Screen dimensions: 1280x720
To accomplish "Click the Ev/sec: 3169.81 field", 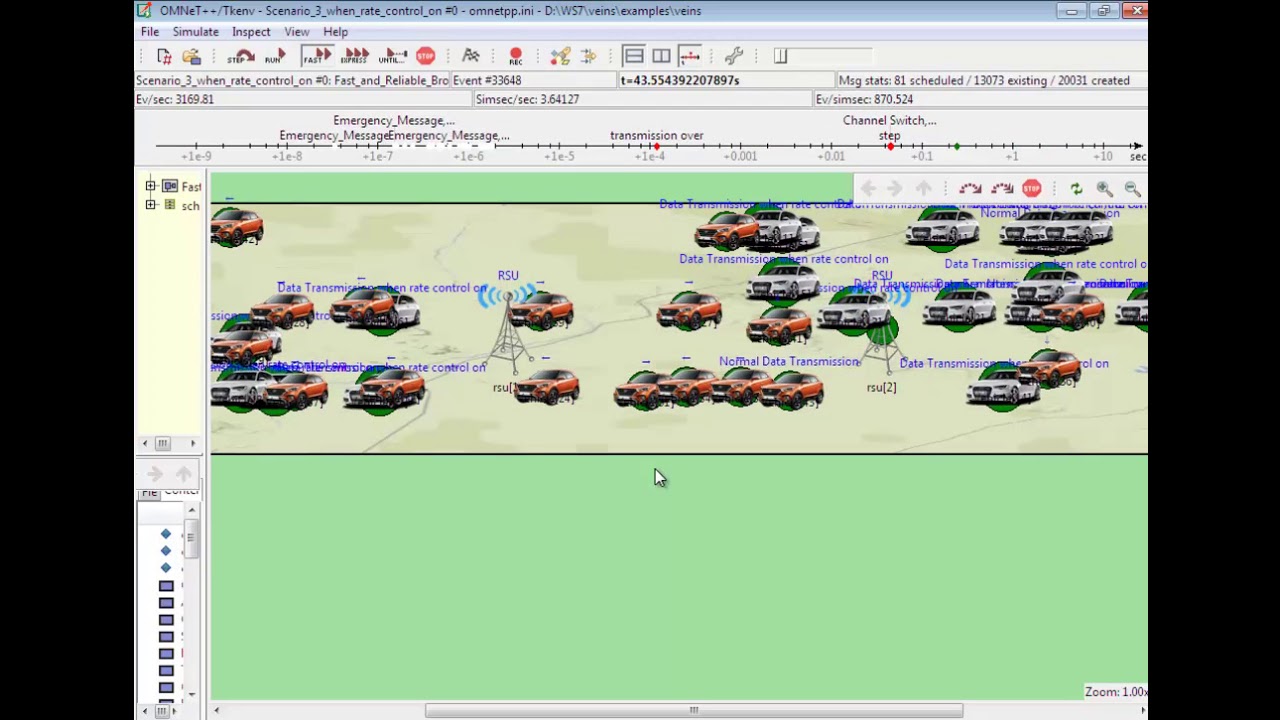I will pos(303,99).
